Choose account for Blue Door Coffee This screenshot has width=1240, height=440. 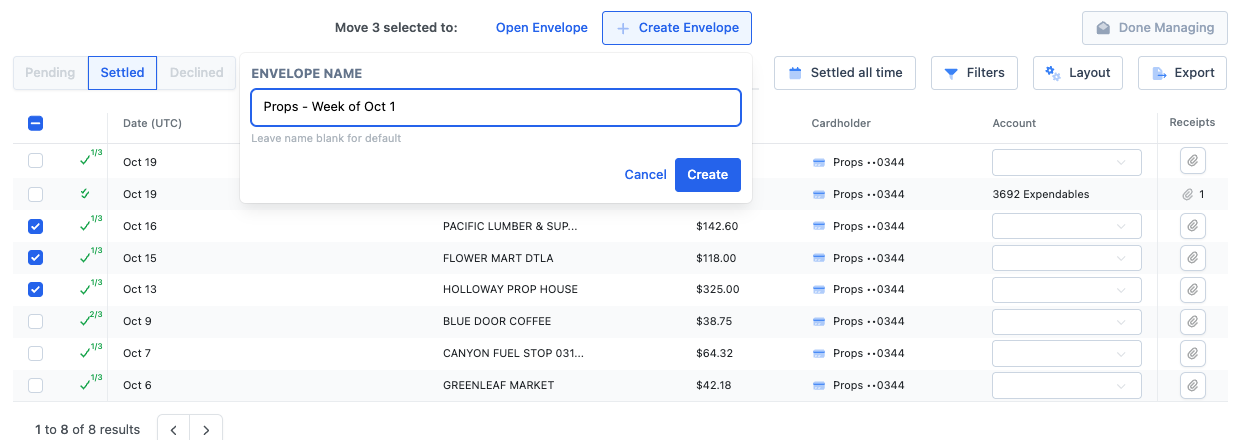[x=1067, y=322]
